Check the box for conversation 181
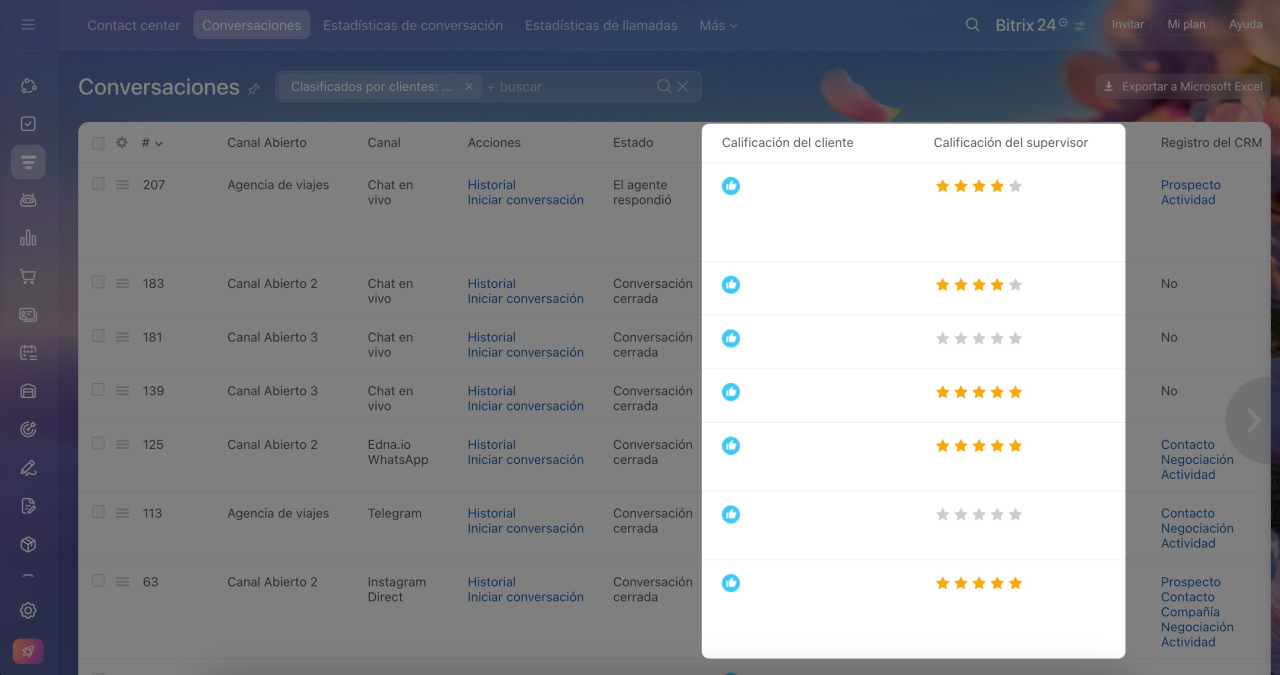This screenshot has height=675, width=1280. click(x=98, y=337)
